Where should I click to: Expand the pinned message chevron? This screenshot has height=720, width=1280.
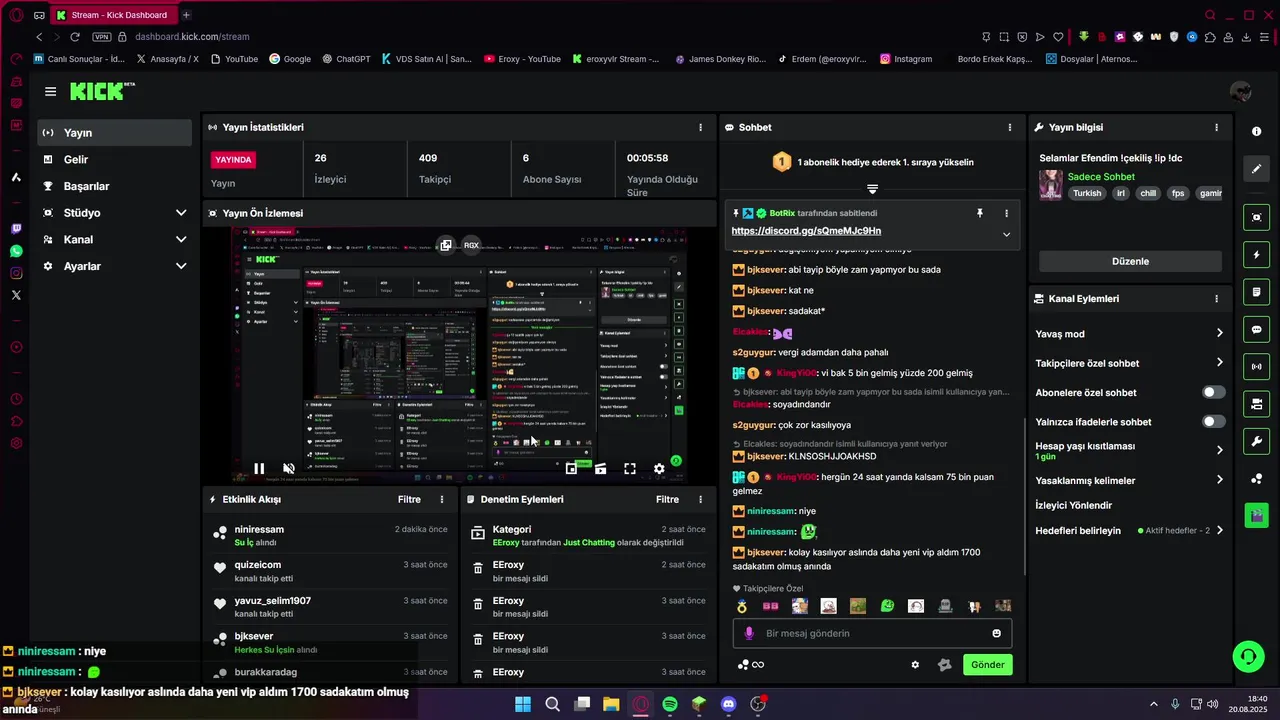pos(1006,235)
